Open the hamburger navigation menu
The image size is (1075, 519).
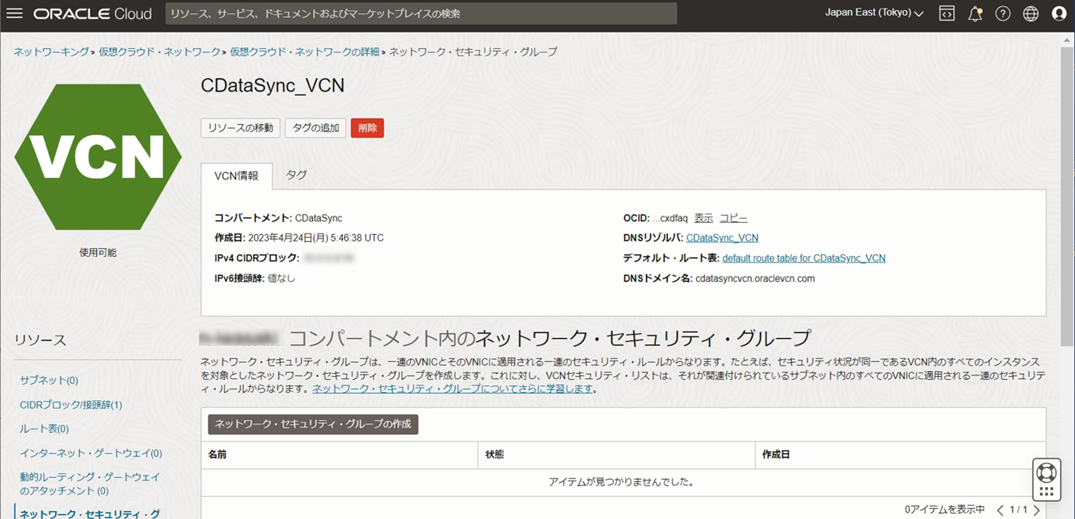tap(15, 14)
